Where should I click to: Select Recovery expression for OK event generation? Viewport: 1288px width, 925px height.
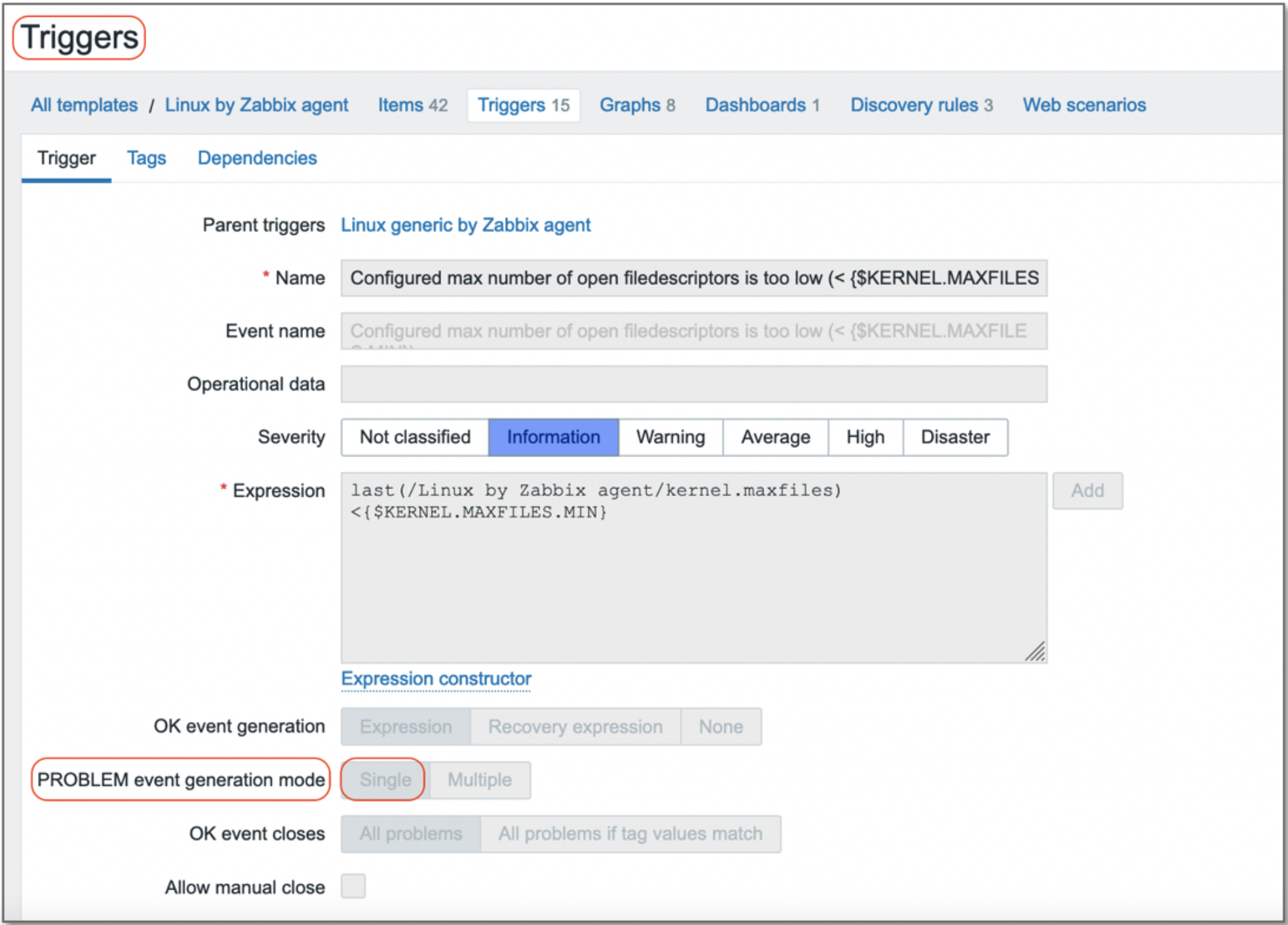(575, 726)
